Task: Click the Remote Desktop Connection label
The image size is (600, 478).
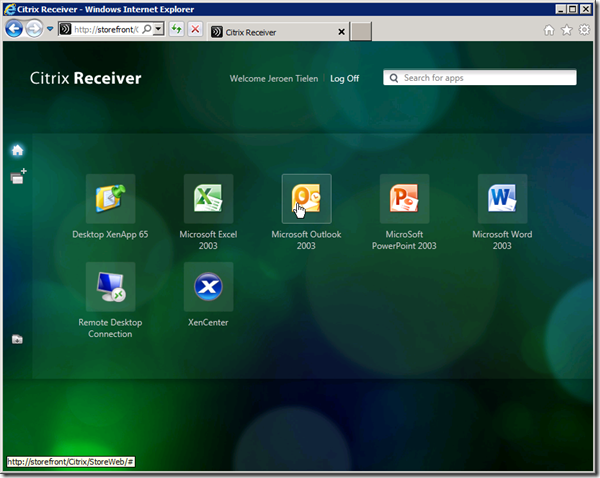Action: (x=110, y=328)
